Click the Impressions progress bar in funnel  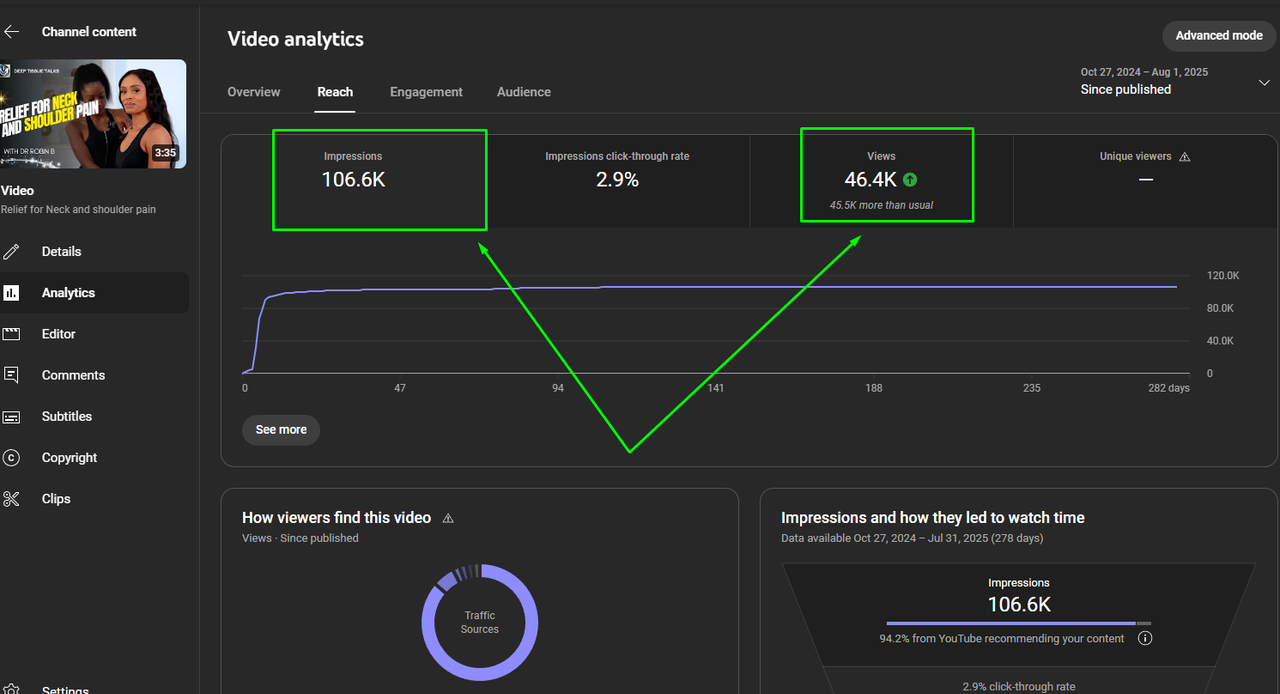pos(1019,623)
